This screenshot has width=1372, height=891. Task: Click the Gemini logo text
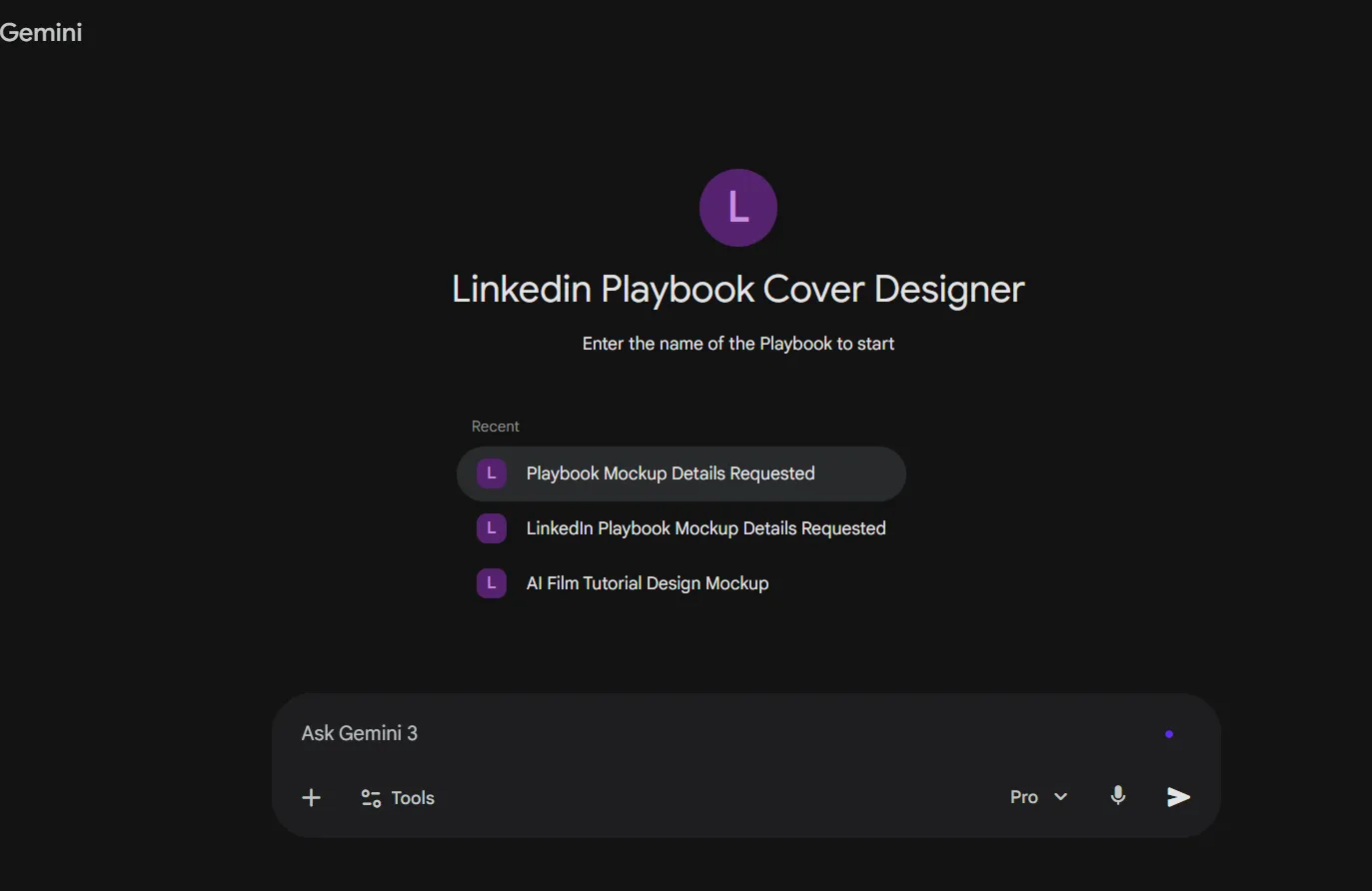click(41, 32)
